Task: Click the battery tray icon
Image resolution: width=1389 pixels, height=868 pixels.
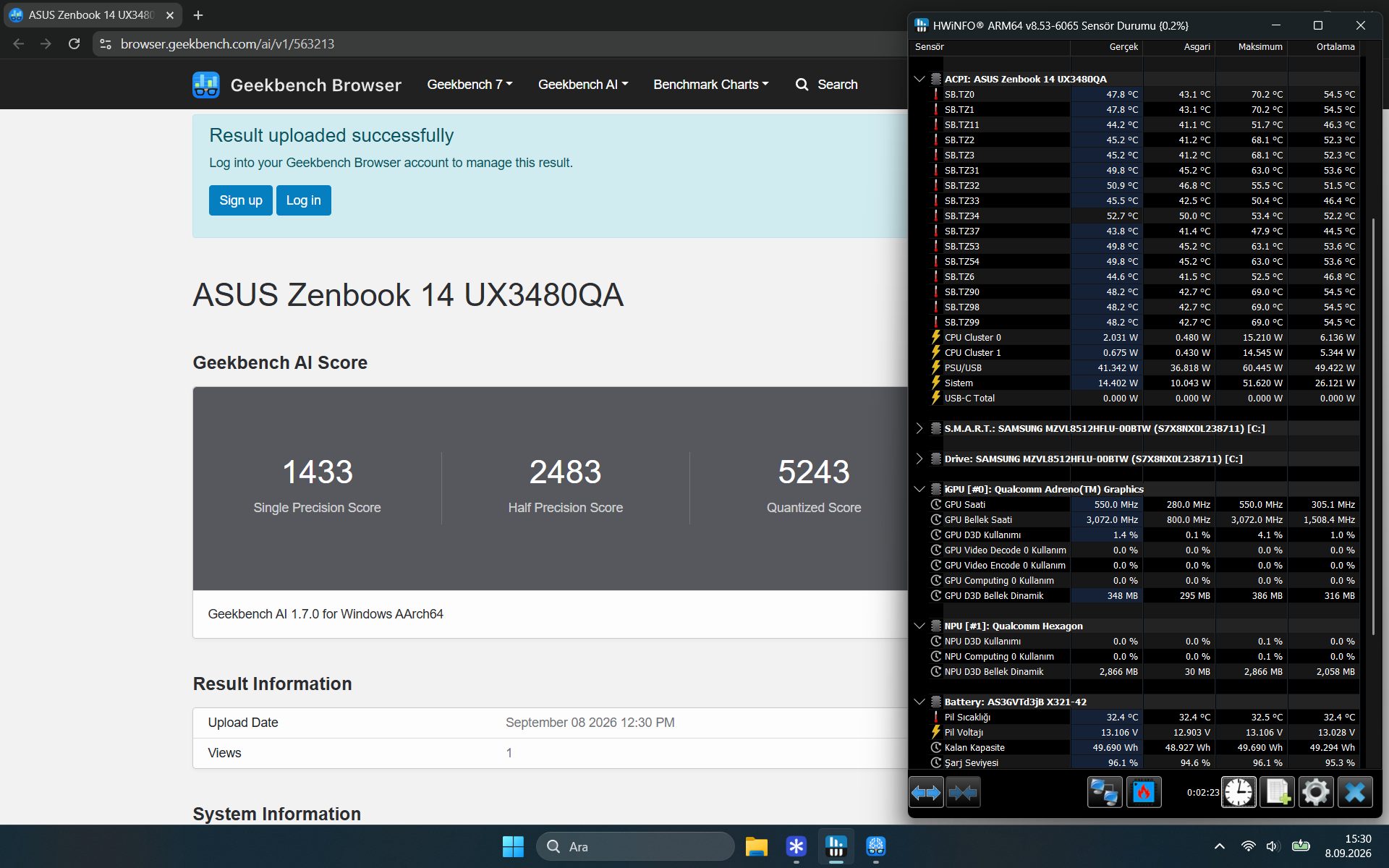Action: (x=1301, y=846)
